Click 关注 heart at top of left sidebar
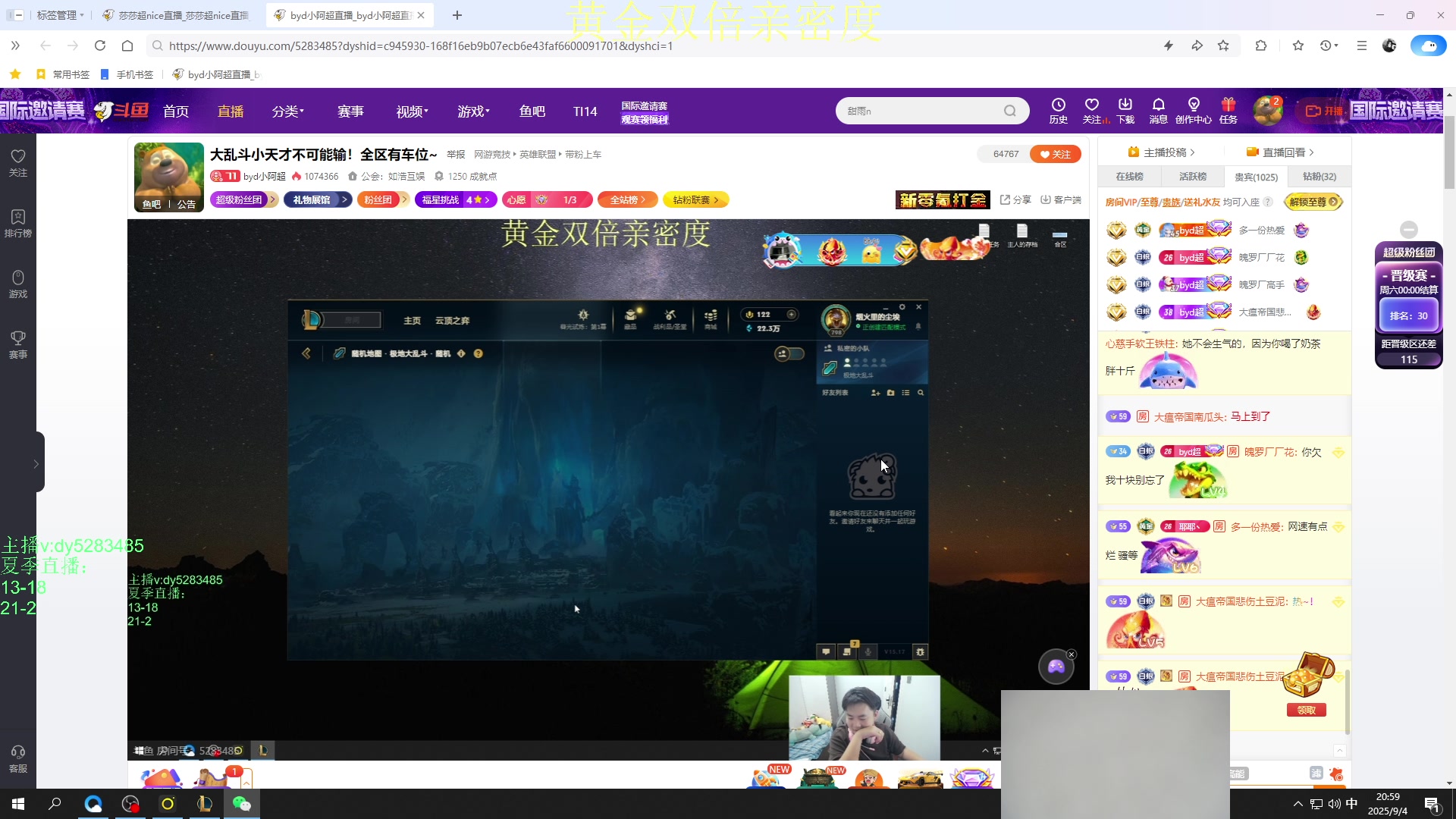The image size is (1456, 819). click(x=18, y=163)
